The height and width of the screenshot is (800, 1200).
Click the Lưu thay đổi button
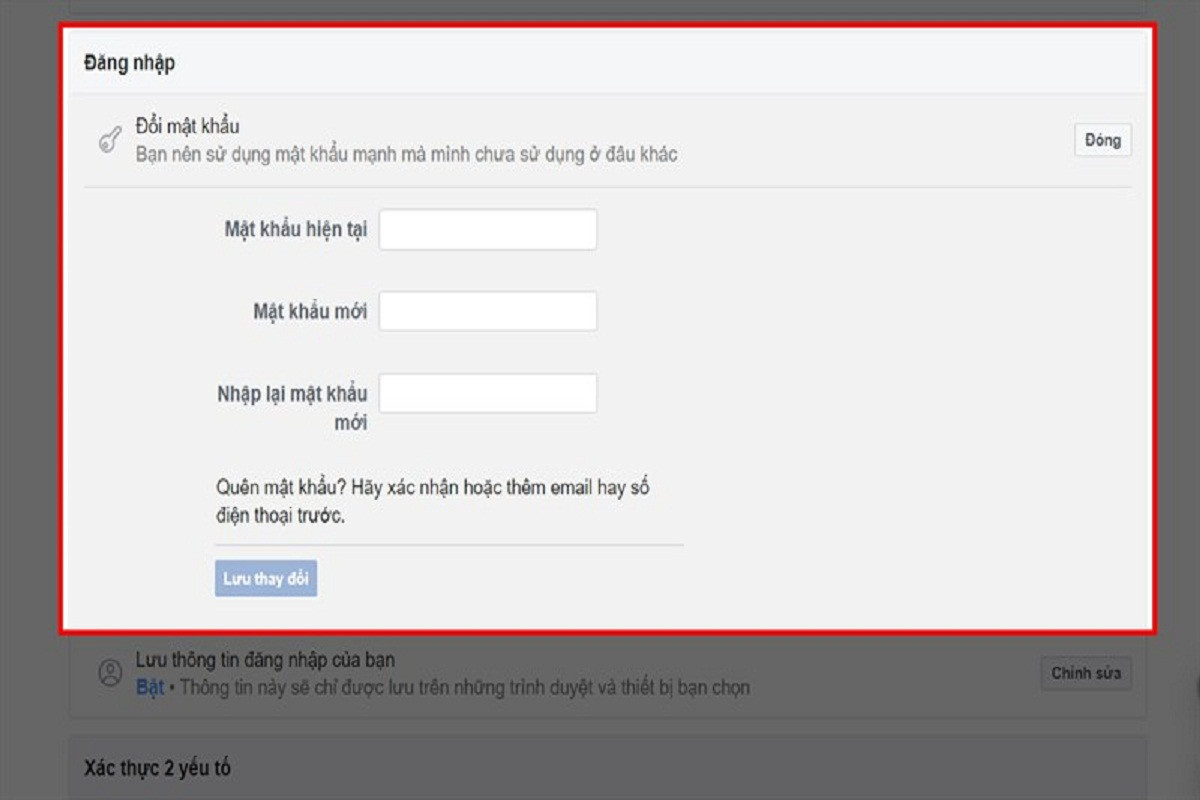266,578
